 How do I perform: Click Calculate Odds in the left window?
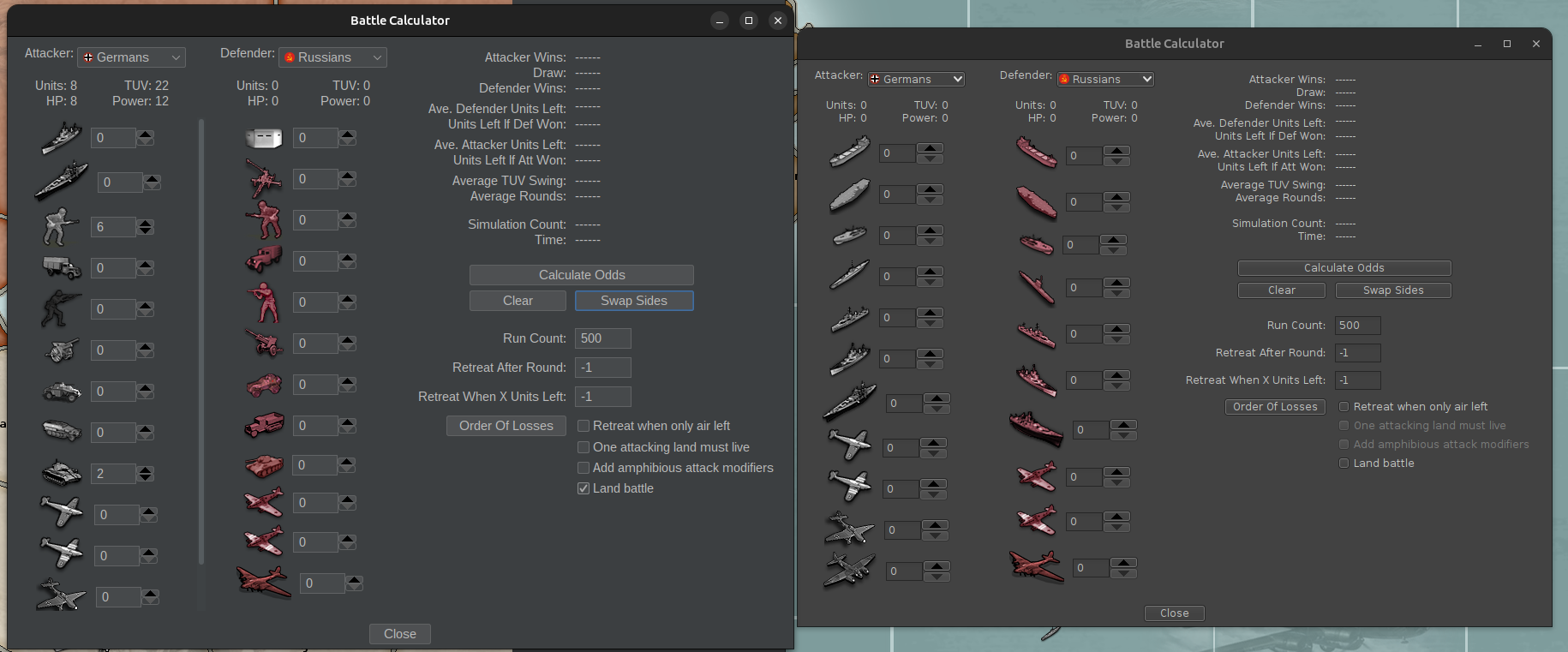point(582,275)
